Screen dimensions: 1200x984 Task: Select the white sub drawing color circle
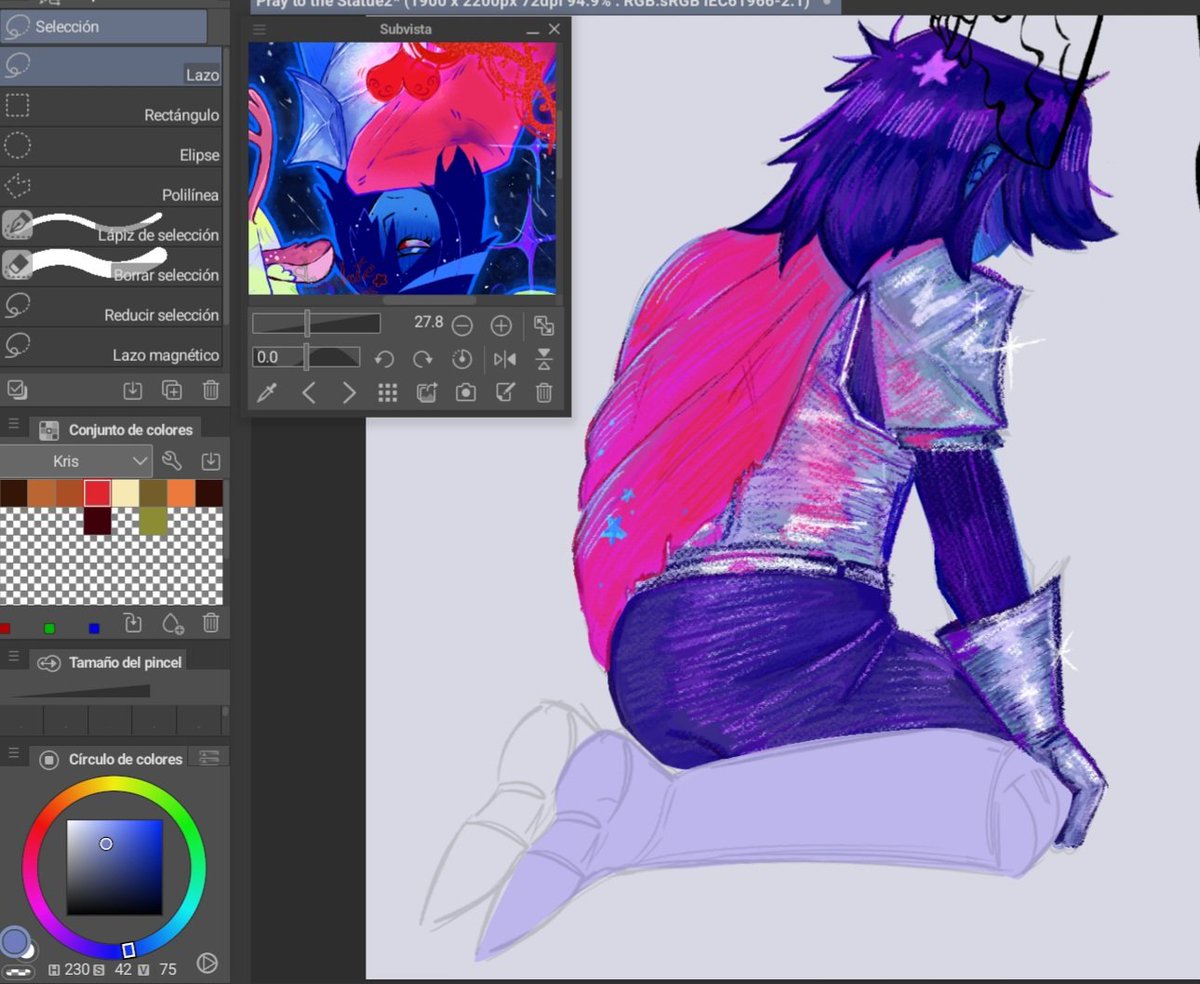pyautogui.click(x=28, y=950)
